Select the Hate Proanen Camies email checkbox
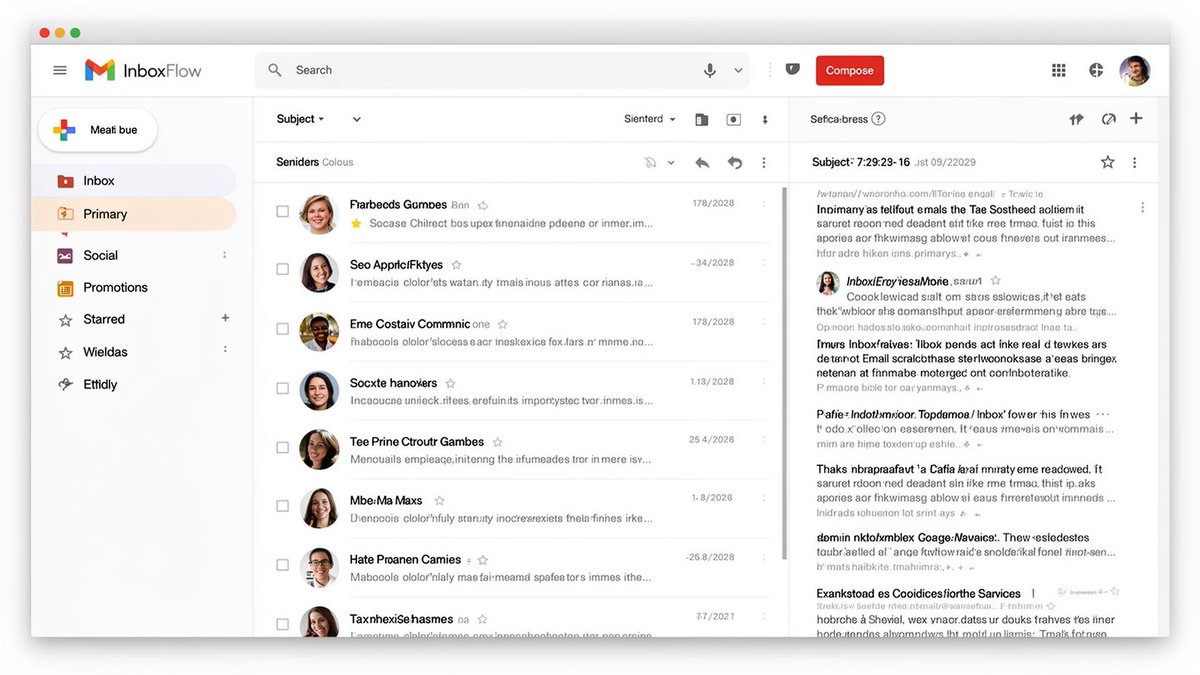Screen dimensions: 1200x675 pyautogui.click(x=282, y=565)
